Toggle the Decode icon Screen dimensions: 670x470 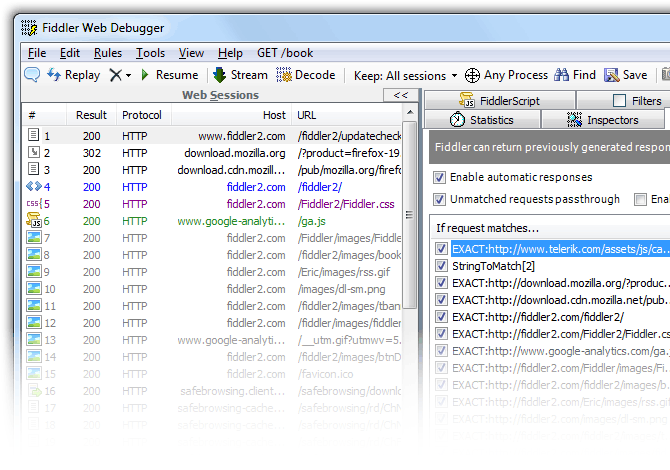(x=283, y=75)
